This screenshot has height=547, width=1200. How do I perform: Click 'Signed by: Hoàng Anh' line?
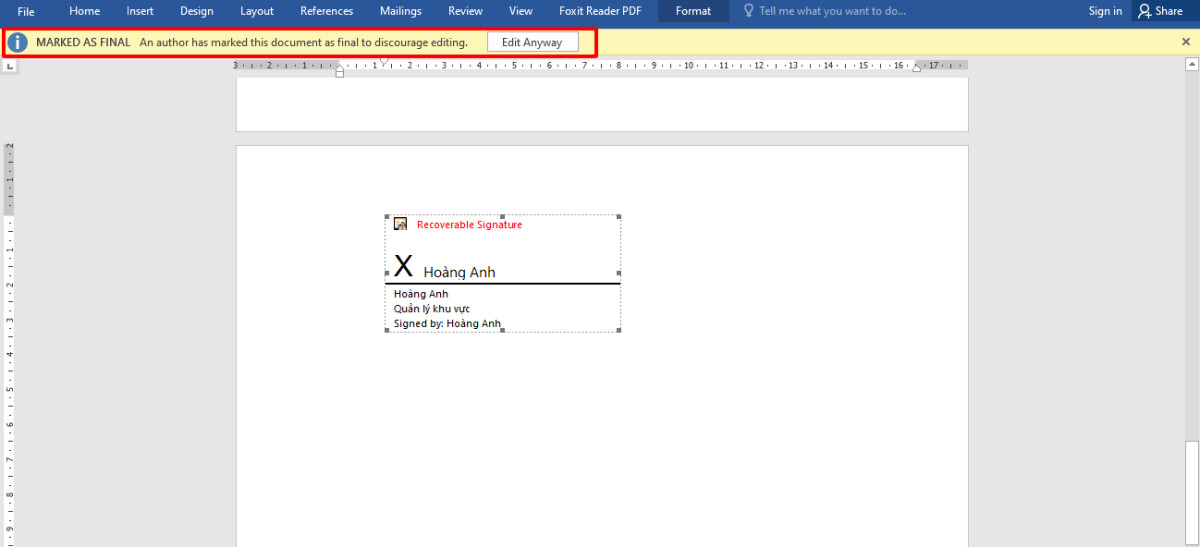click(x=447, y=324)
